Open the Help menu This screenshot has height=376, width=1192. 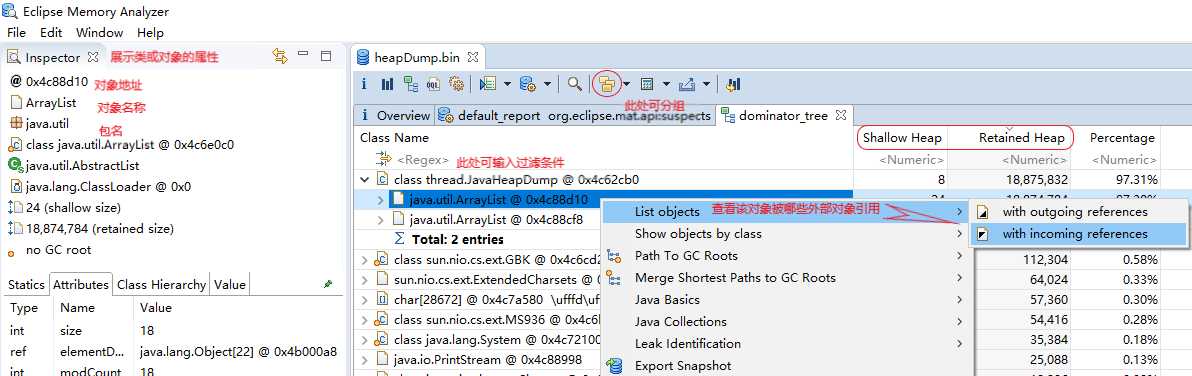151,33
